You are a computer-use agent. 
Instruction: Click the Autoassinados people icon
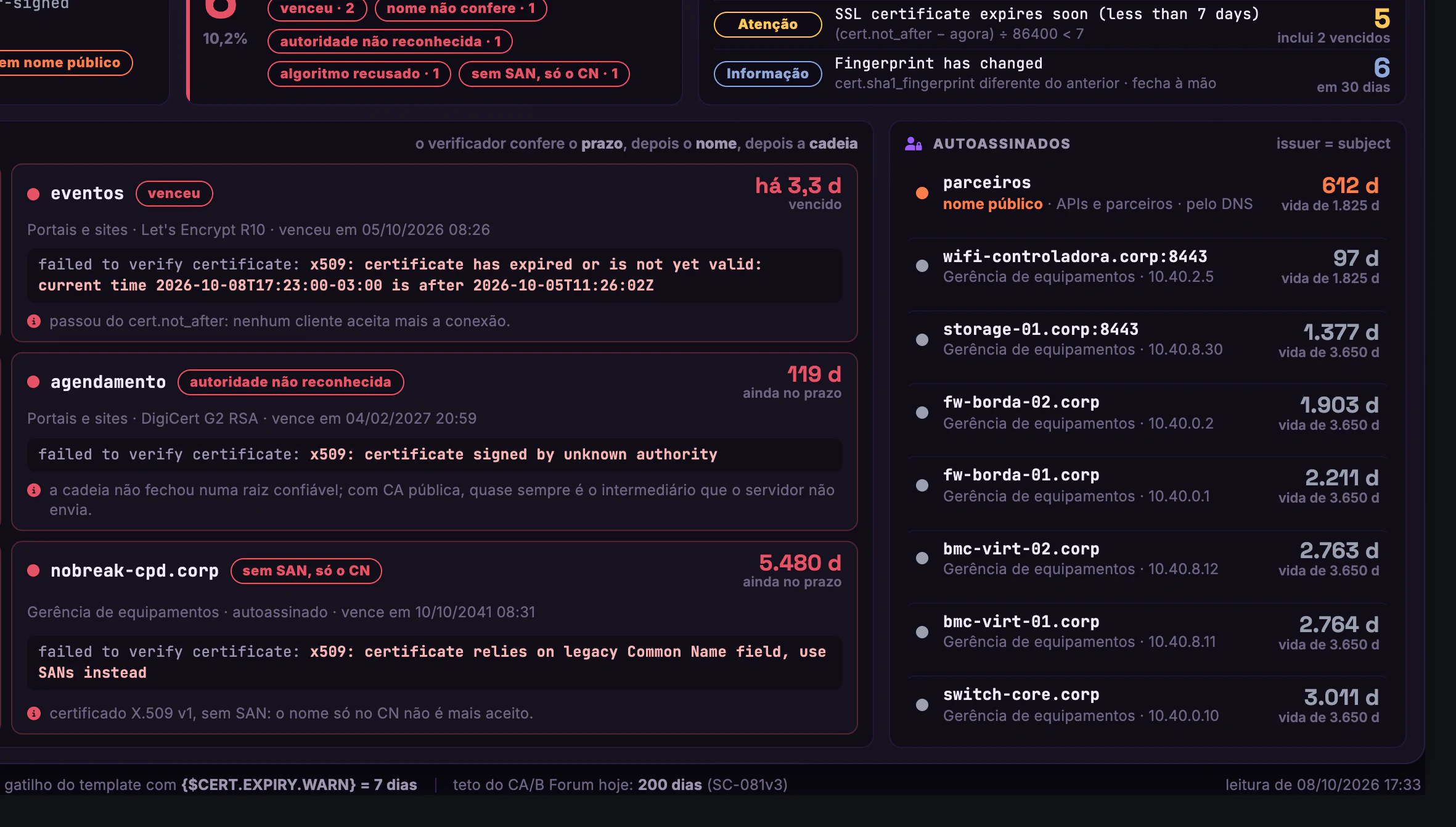tap(913, 144)
